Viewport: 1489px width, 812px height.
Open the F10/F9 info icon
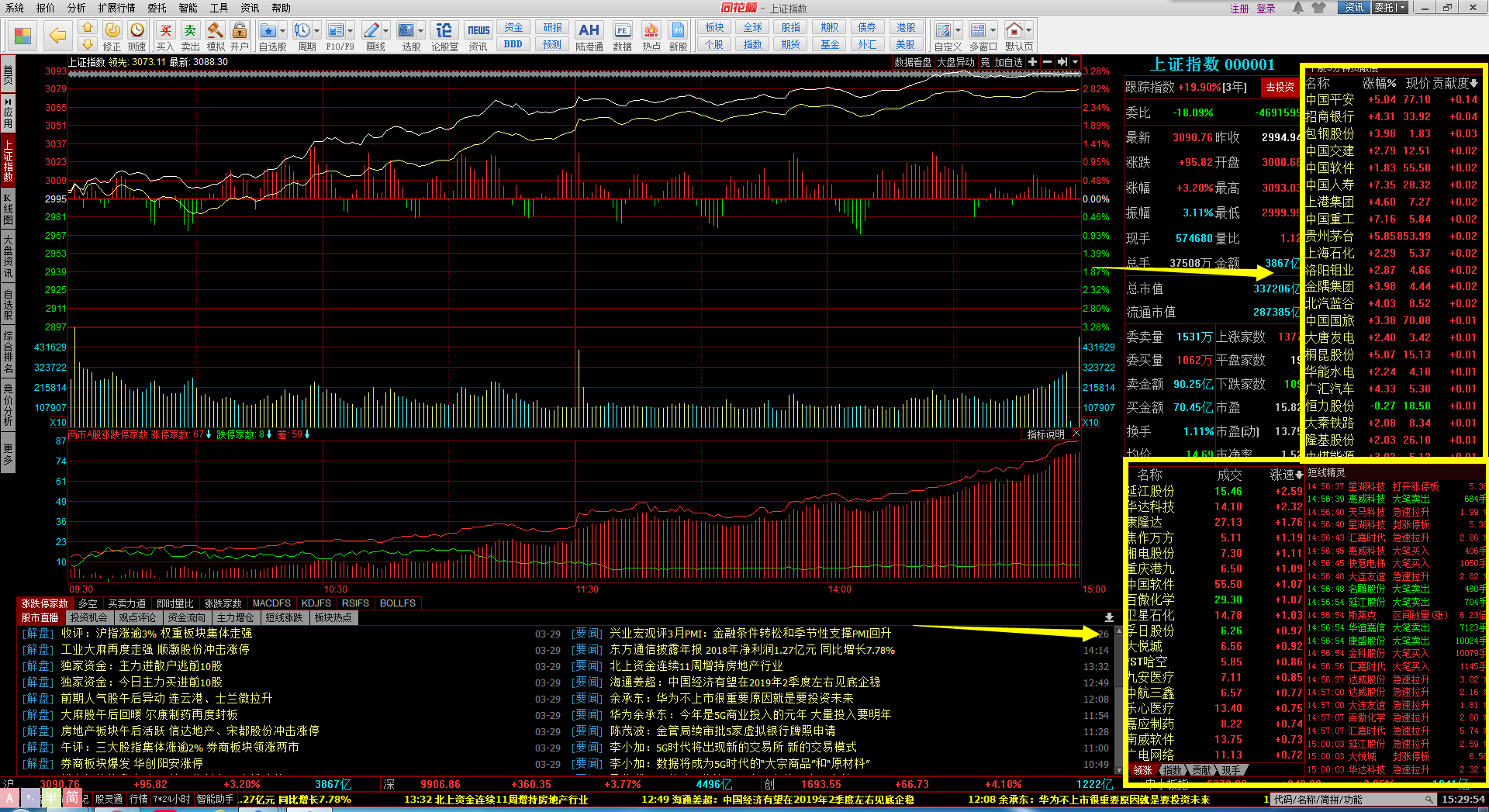click(336, 30)
